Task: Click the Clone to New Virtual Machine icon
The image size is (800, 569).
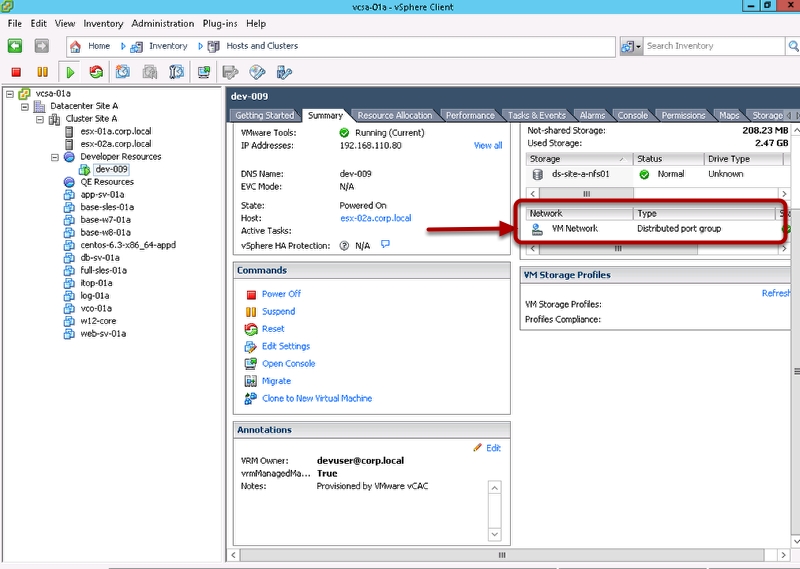Action: [x=251, y=399]
